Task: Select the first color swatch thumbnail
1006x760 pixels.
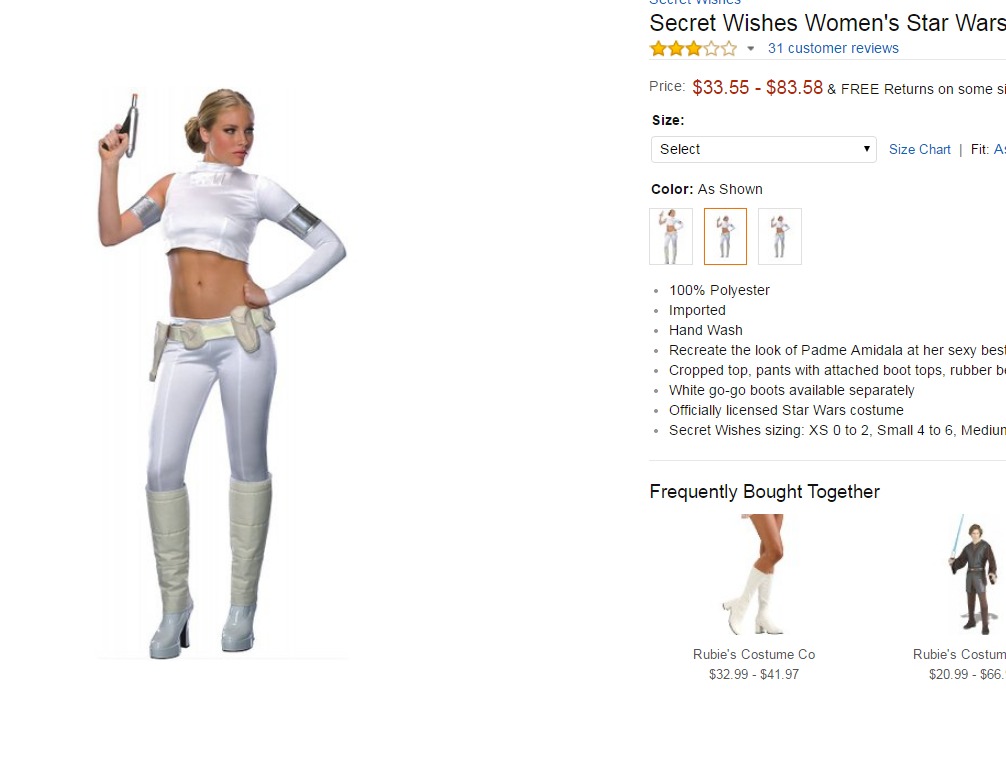Action: [x=671, y=236]
